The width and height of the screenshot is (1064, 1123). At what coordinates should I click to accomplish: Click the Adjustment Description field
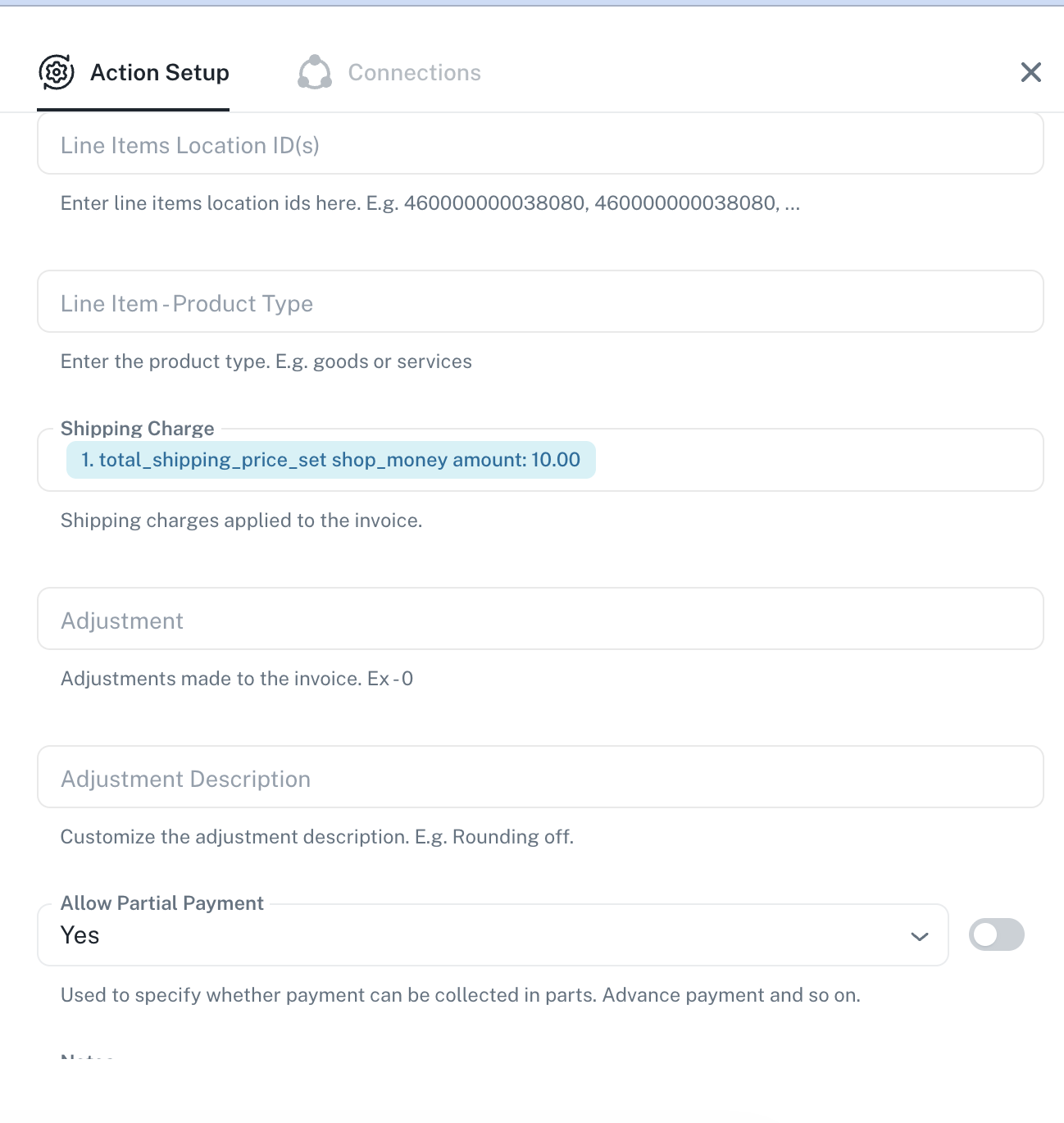coord(539,779)
